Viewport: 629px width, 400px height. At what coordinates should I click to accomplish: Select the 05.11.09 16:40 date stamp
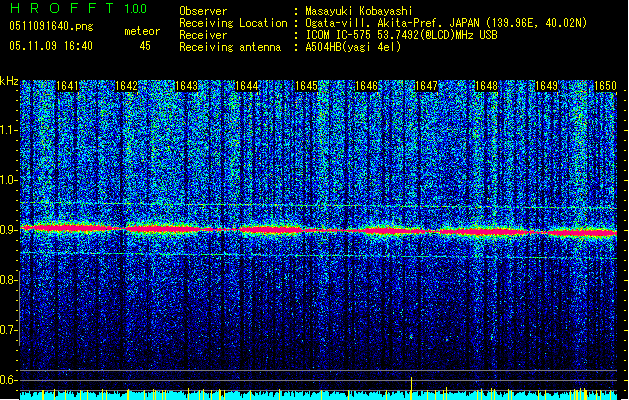click(x=50, y=46)
